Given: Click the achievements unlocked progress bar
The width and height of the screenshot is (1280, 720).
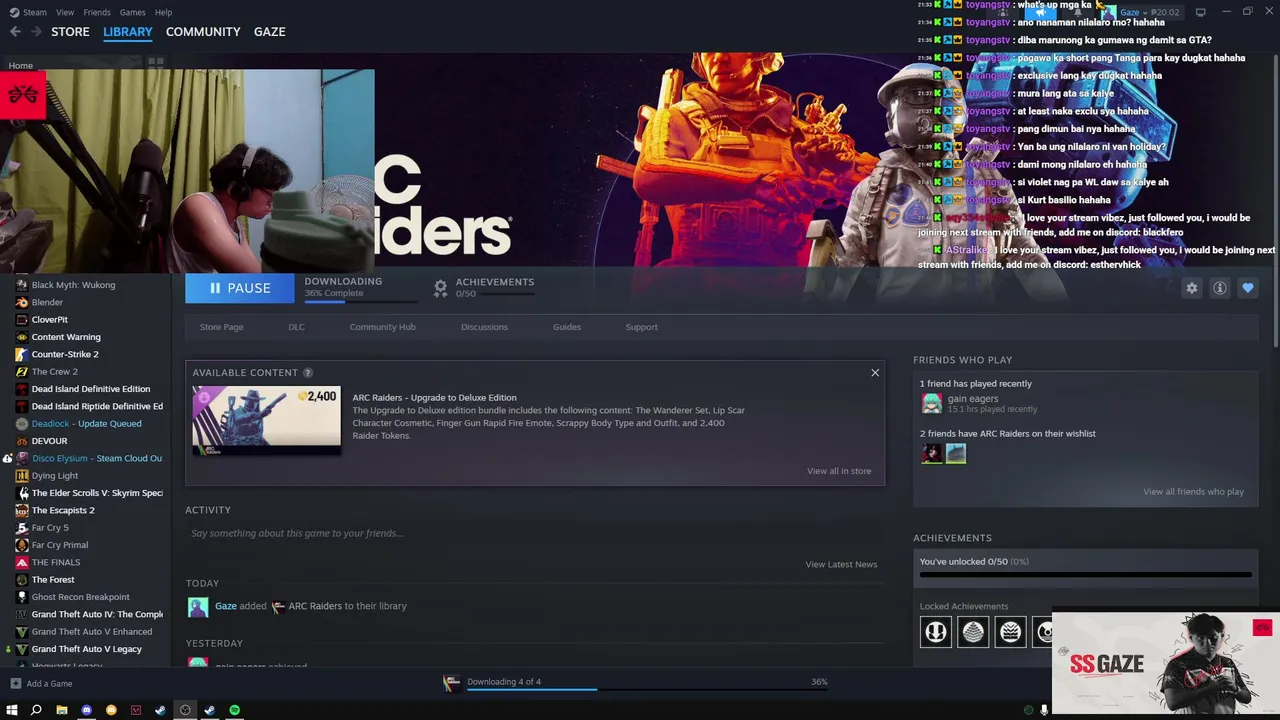Looking at the screenshot, I should point(1085,575).
